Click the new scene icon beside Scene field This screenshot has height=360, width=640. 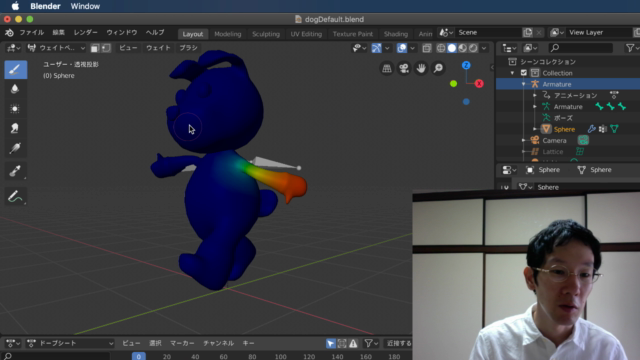(527, 33)
